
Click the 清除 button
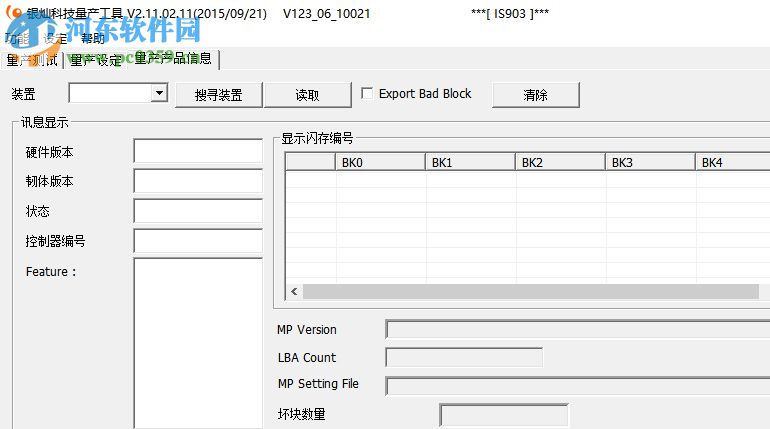(536, 95)
